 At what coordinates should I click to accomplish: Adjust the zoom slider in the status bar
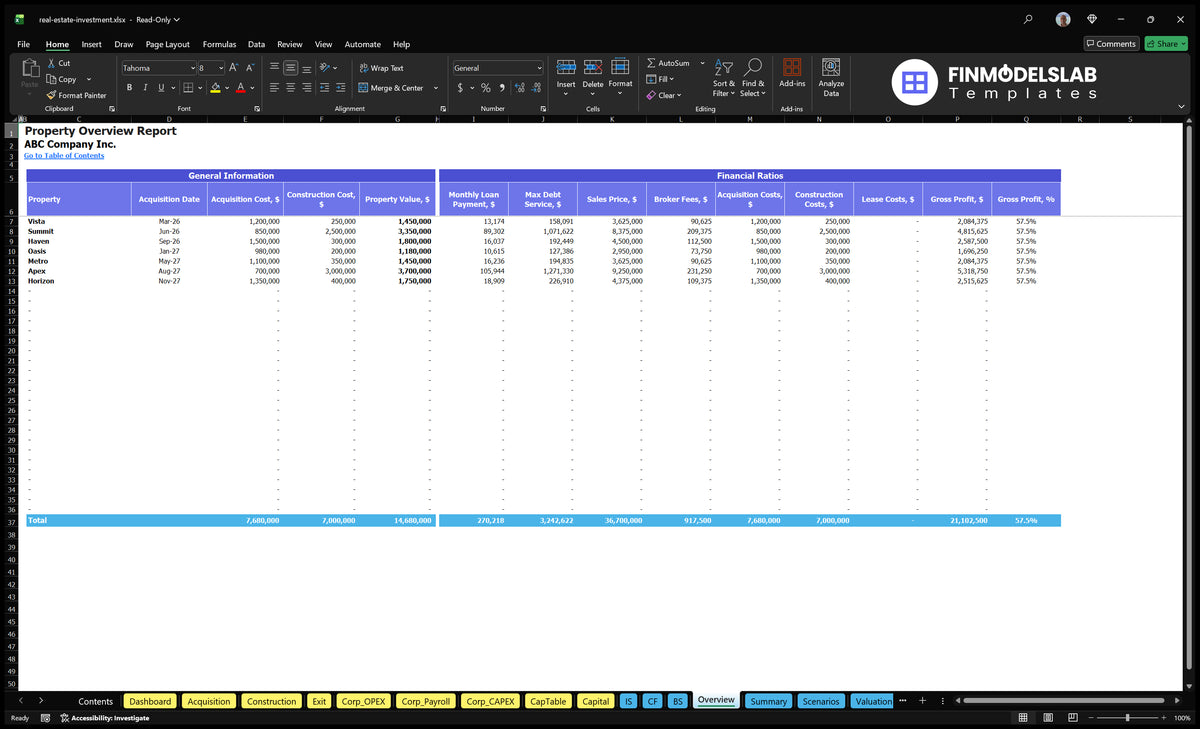(1127, 718)
